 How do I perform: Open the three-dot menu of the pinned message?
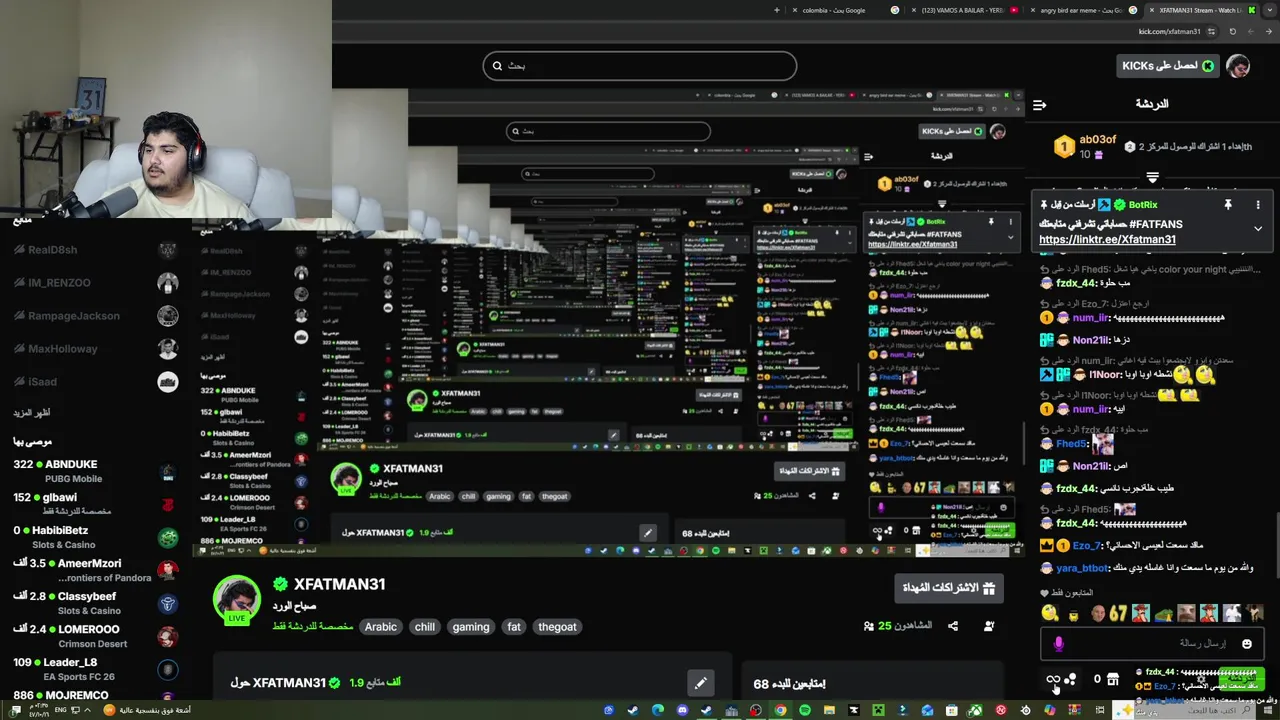pos(1258,205)
